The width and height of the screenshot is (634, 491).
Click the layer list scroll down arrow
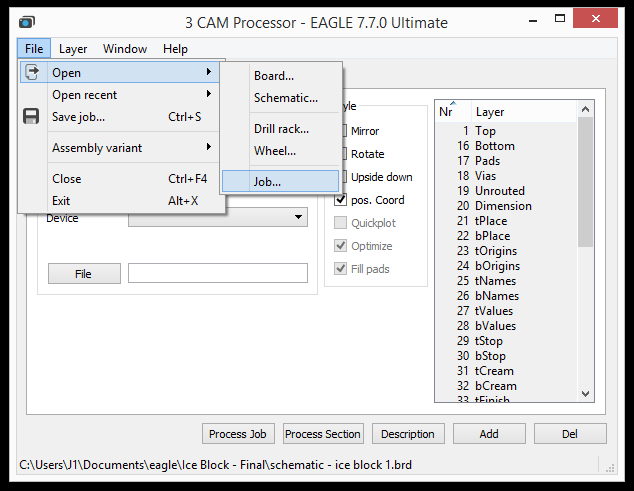(585, 394)
